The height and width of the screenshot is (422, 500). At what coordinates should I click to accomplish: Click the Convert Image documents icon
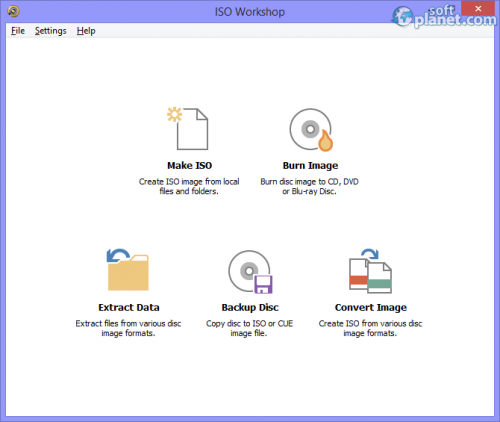(x=370, y=271)
